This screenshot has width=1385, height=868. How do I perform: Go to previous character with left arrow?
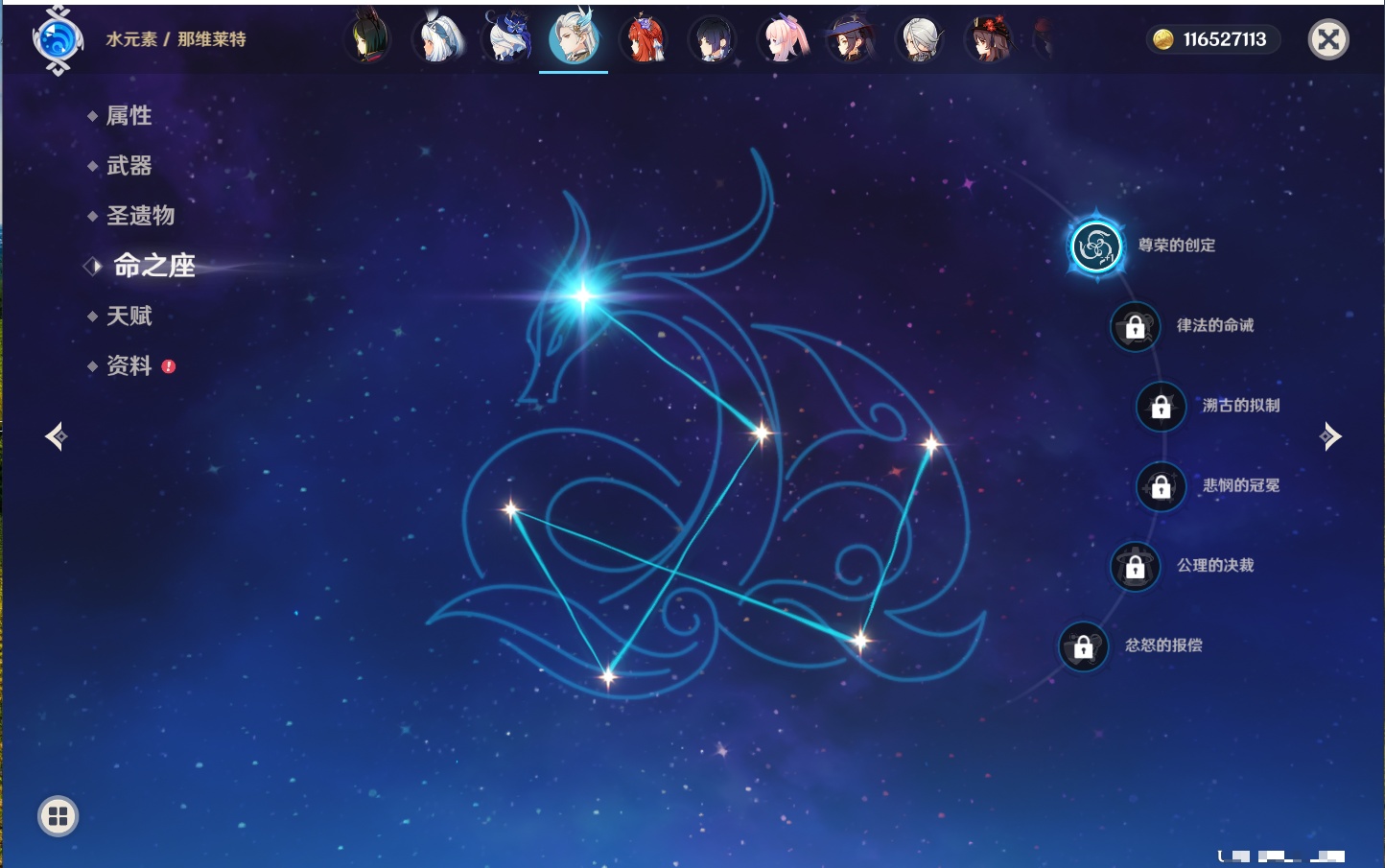(56, 436)
